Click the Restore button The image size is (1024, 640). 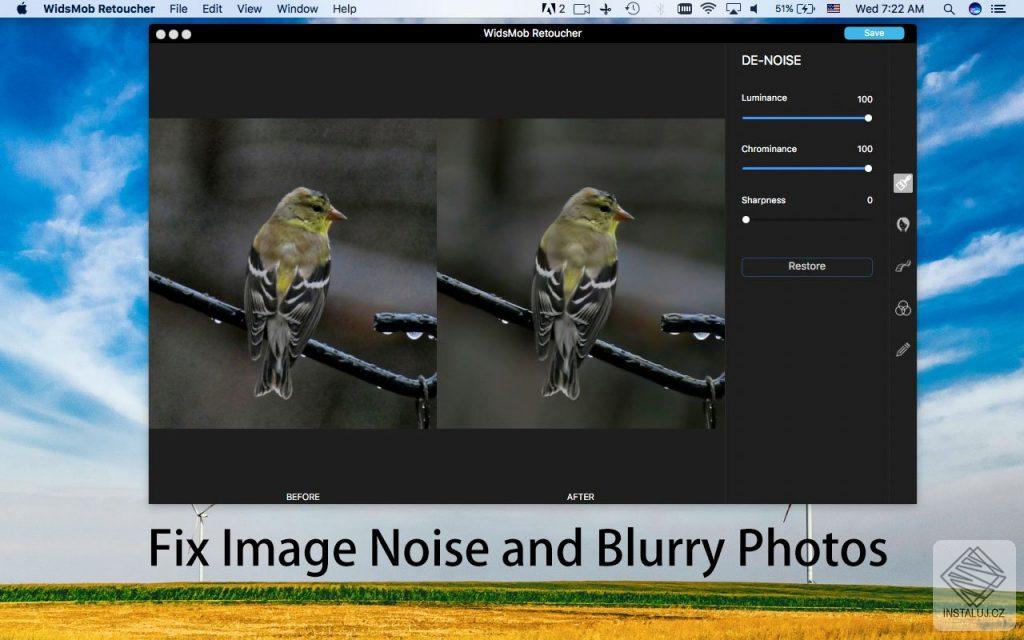(x=807, y=266)
